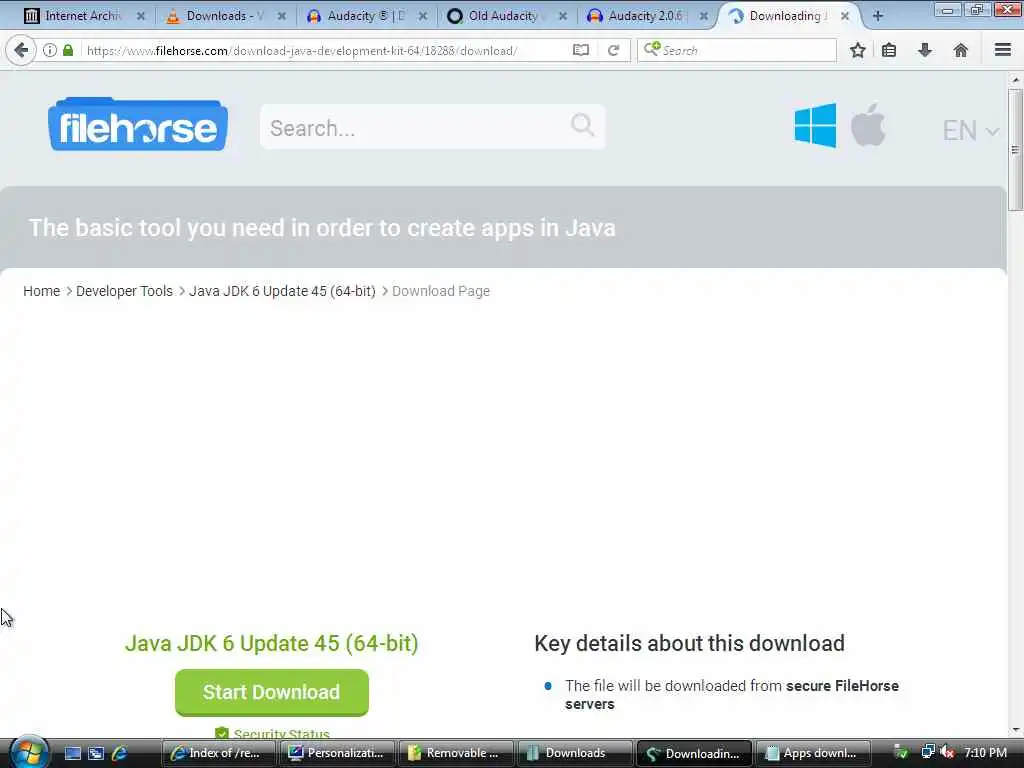Viewport: 1024px width, 768px height.
Task: Click the Security Status link
Action: (x=281, y=735)
